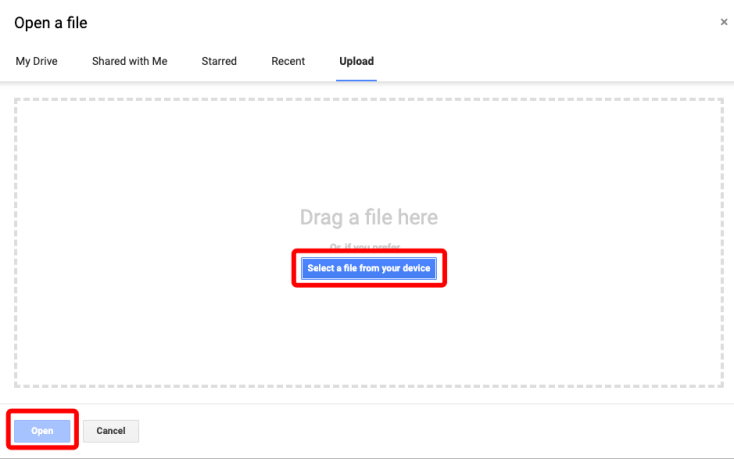Screen dimensions: 734x459
Task: Click the 'Or, if you prefer' caption
Action: pos(368,247)
